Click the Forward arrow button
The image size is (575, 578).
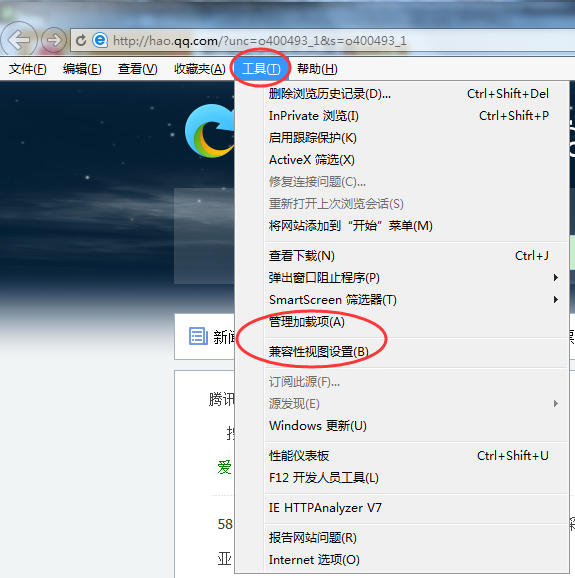point(53,40)
